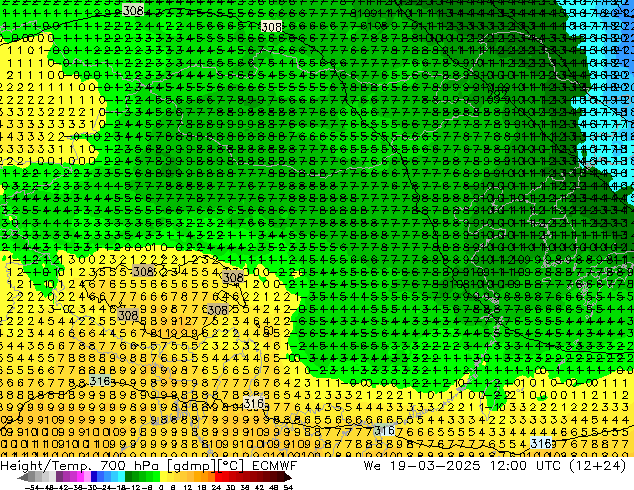Click the "0" legend scale value

161,488
